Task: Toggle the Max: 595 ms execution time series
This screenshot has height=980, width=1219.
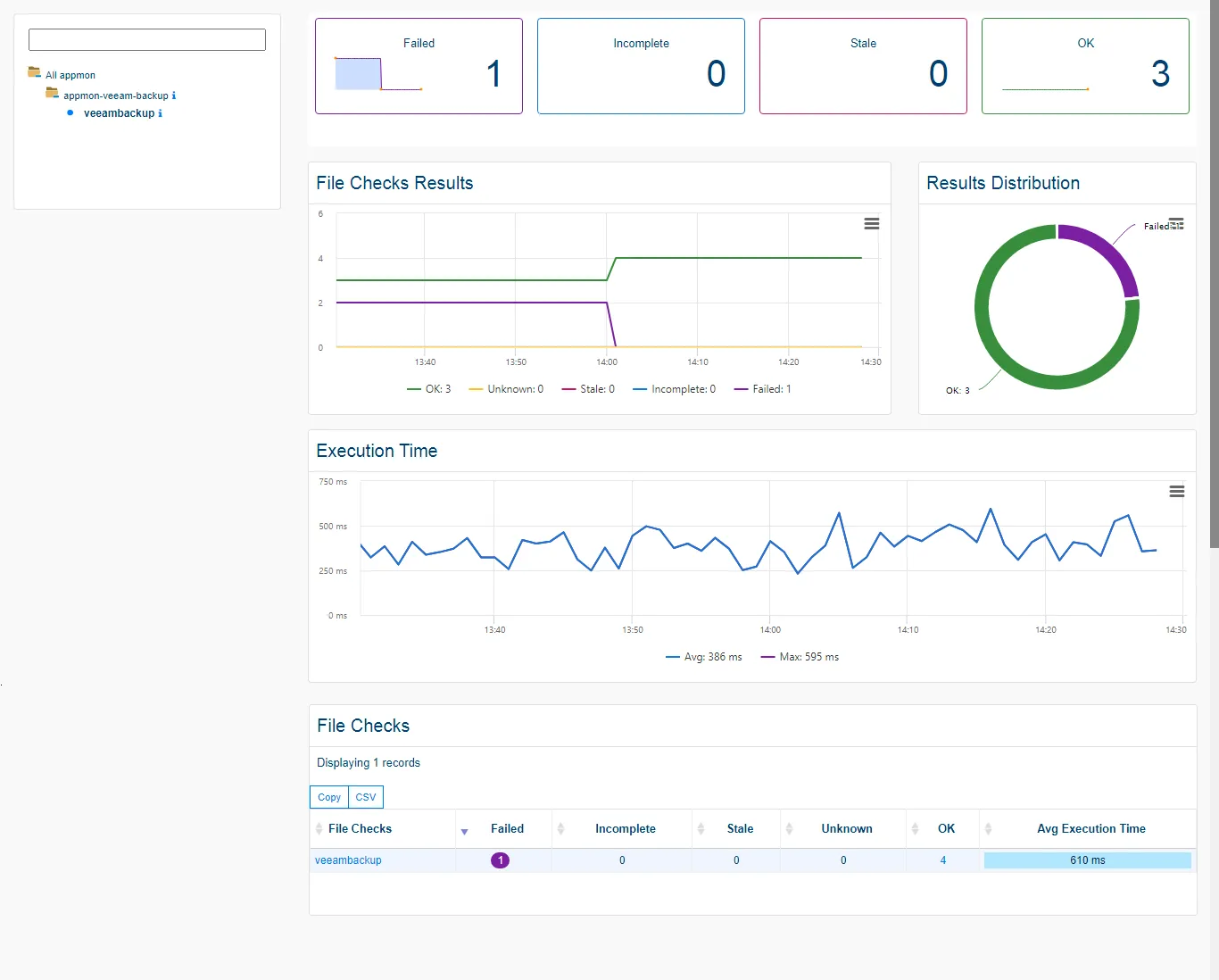Action: (800, 657)
